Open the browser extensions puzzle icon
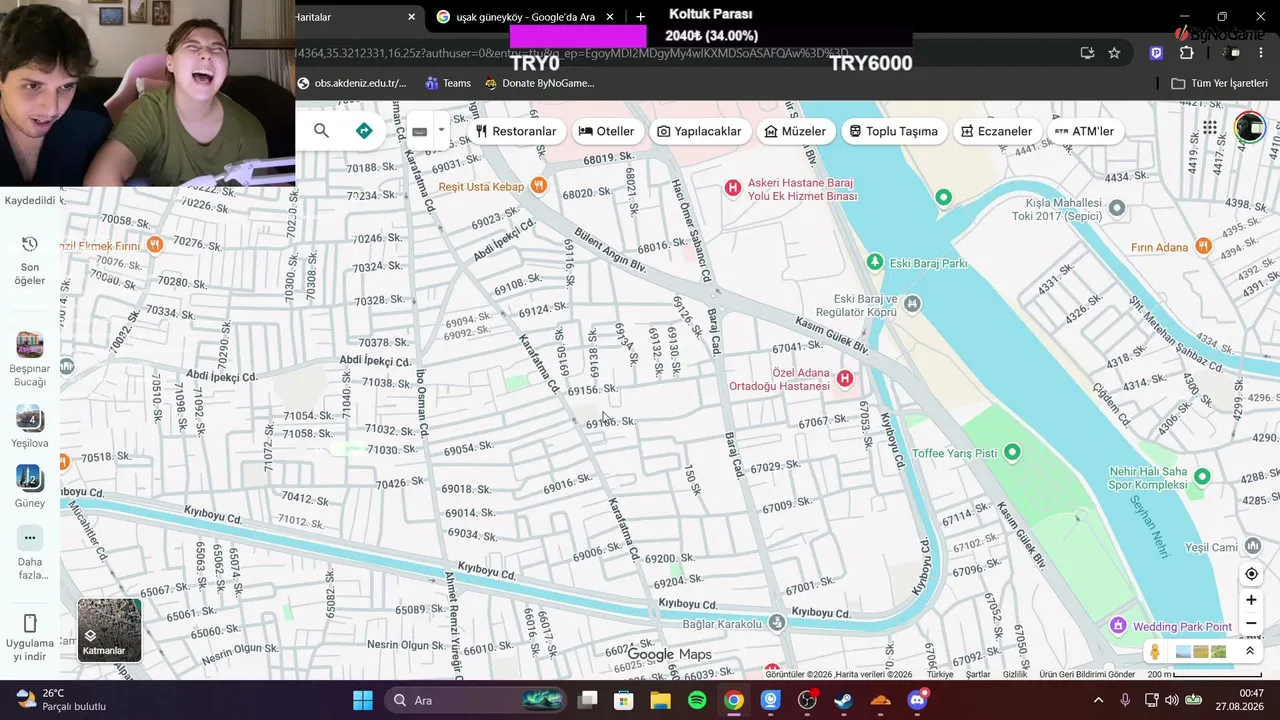 (x=1187, y=53)
